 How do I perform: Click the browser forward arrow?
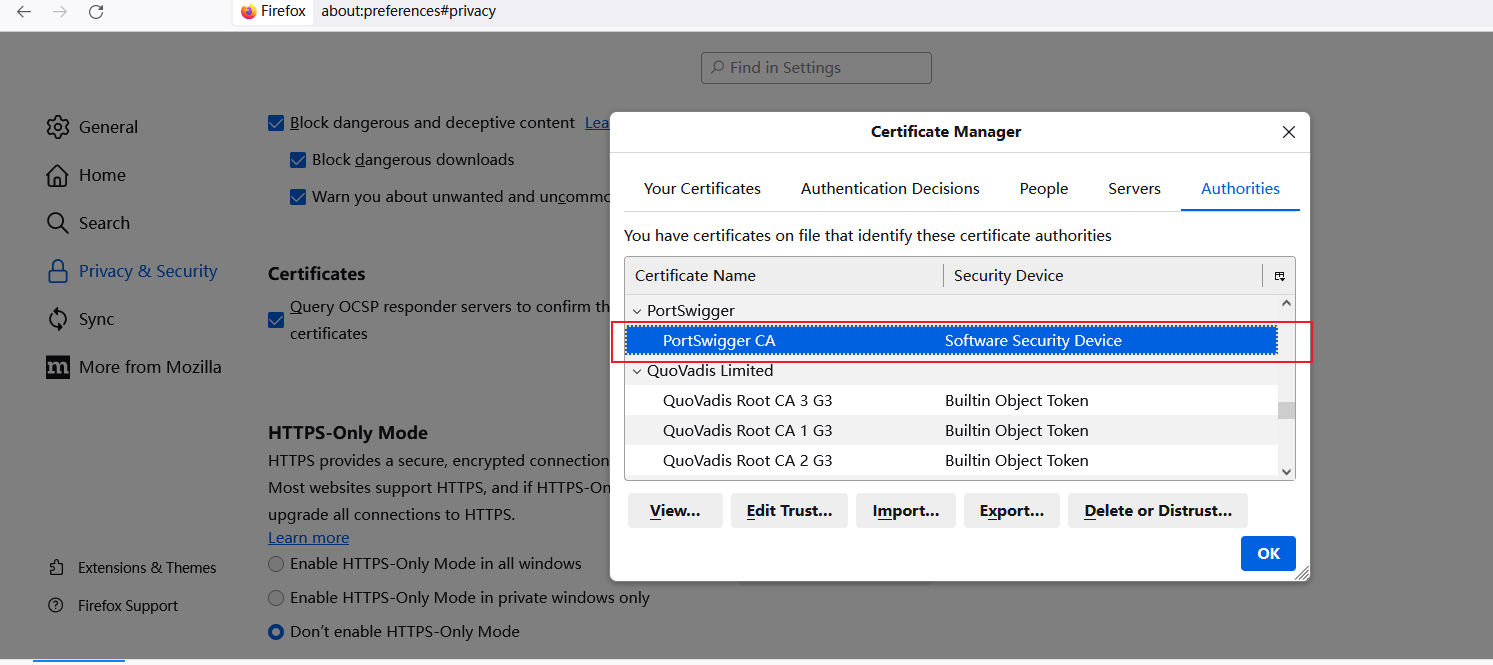[x=60, y=12]
